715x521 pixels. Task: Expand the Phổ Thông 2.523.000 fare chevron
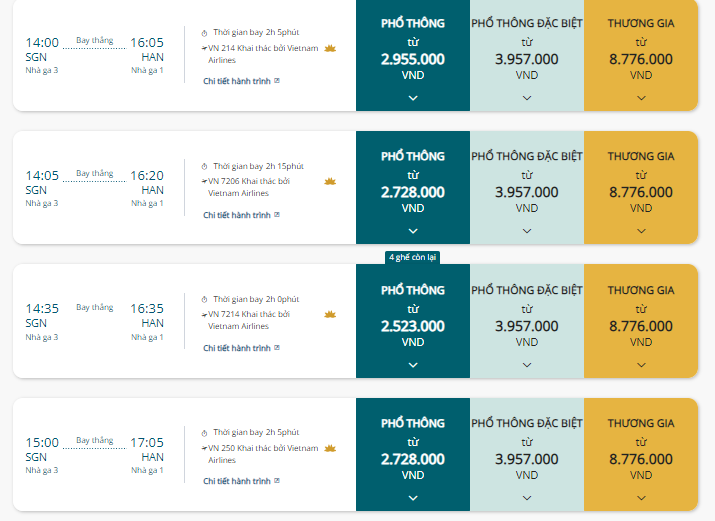tap(413, 365)
